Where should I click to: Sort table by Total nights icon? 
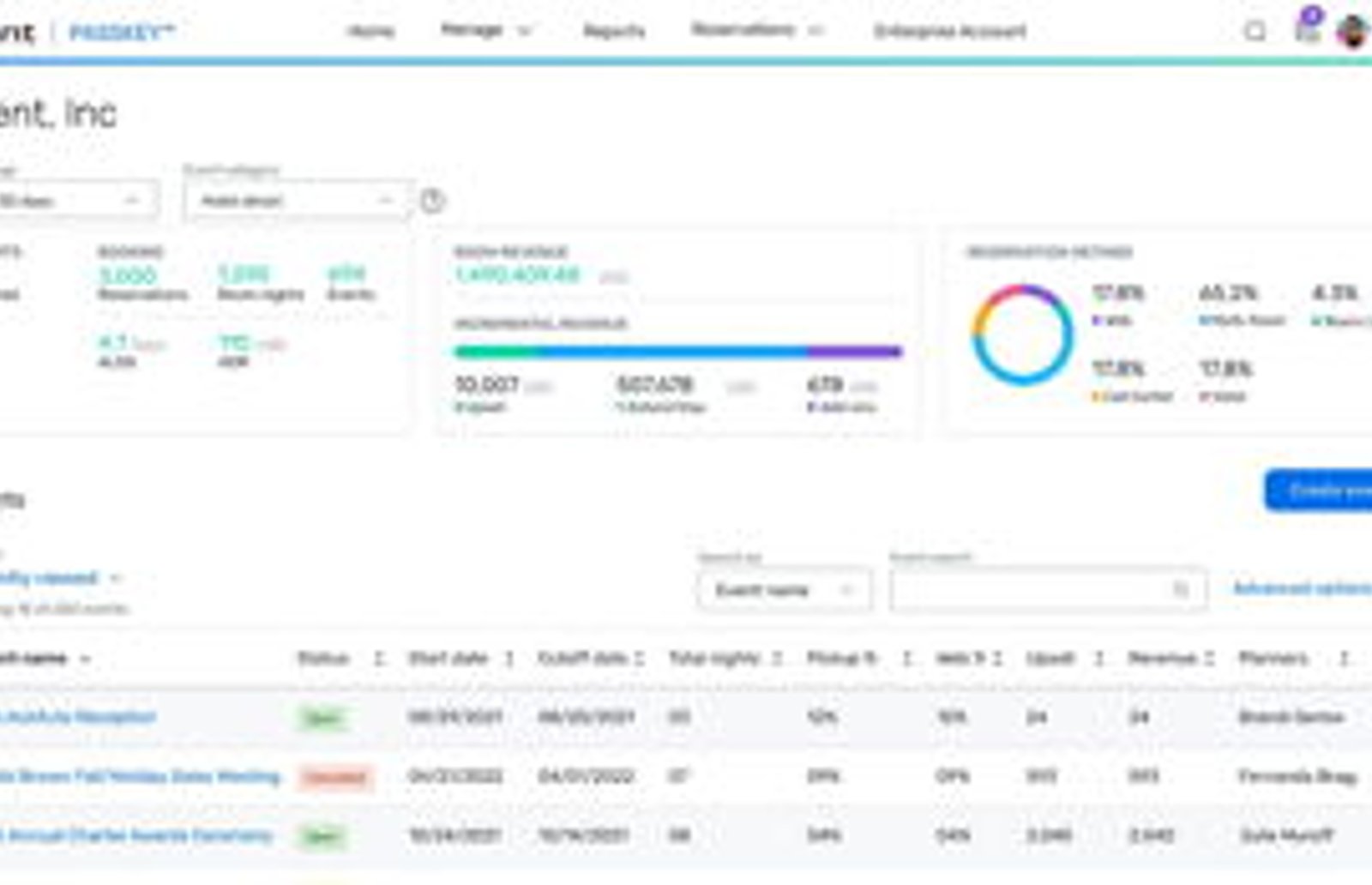[777, 659]
